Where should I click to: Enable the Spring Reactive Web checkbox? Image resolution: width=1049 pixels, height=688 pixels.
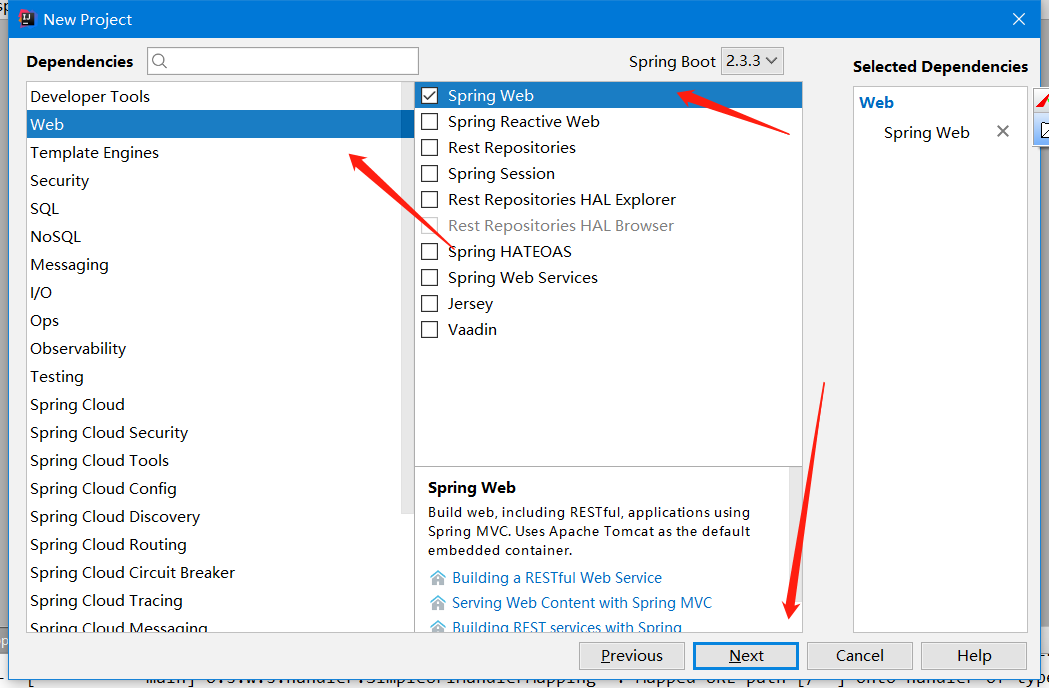click(x=430, y=122)
